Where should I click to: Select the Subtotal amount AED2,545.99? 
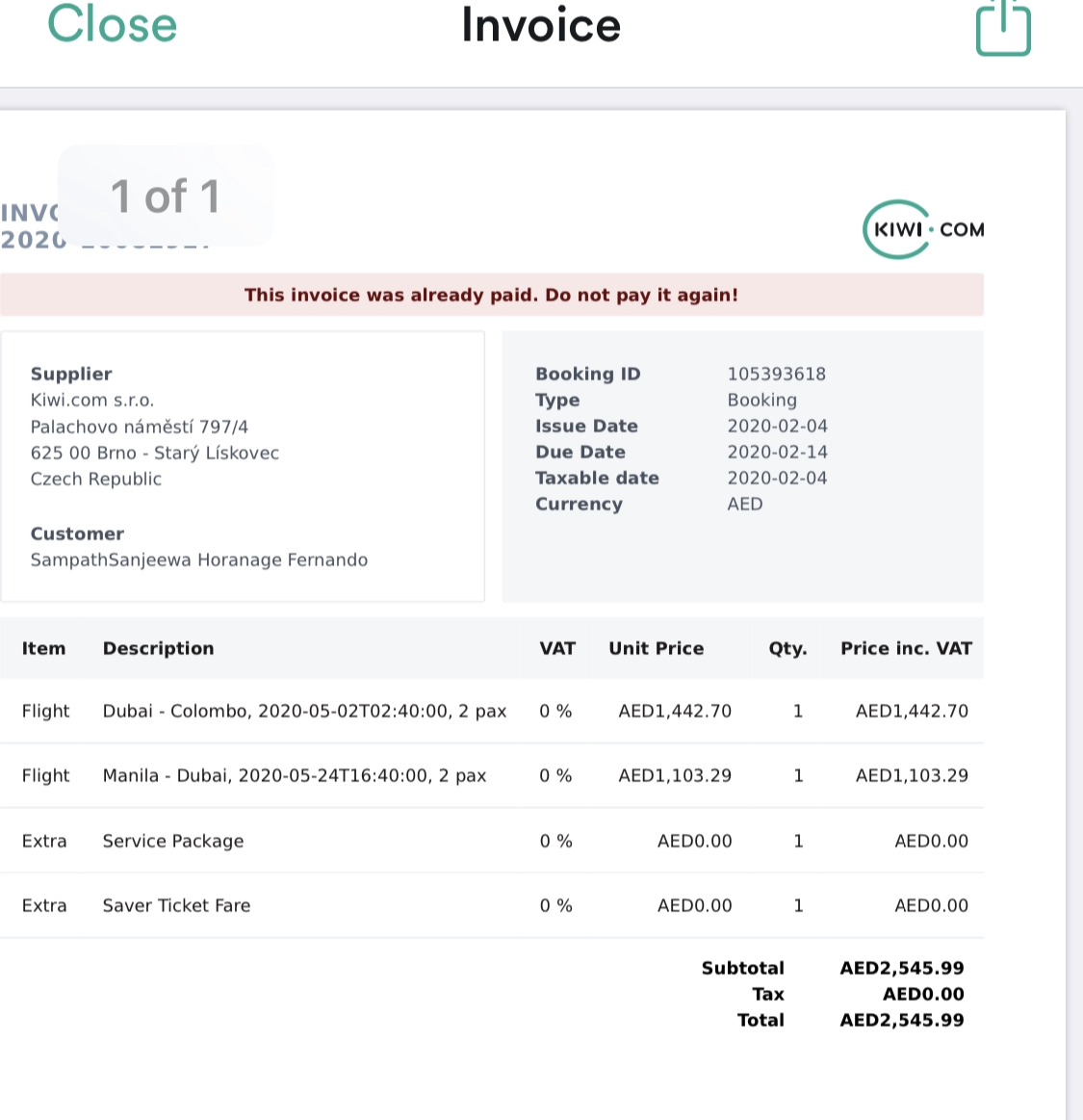[902, 968]
